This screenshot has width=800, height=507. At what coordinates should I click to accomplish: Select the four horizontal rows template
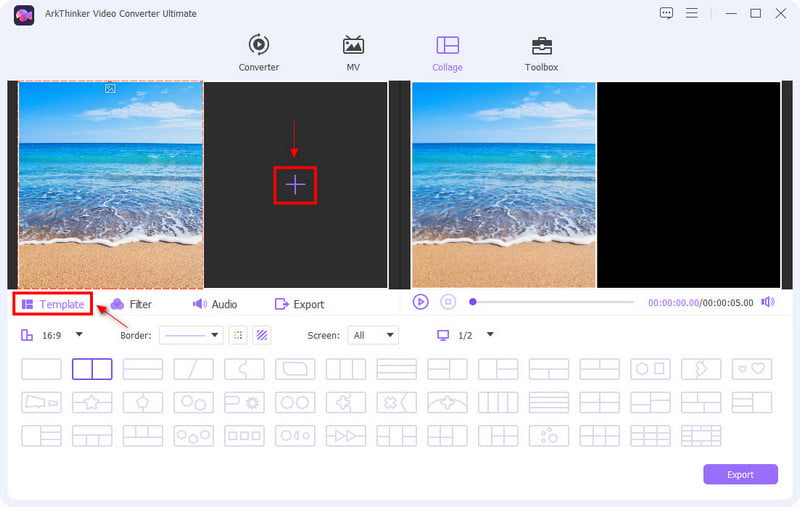[549, 402]
